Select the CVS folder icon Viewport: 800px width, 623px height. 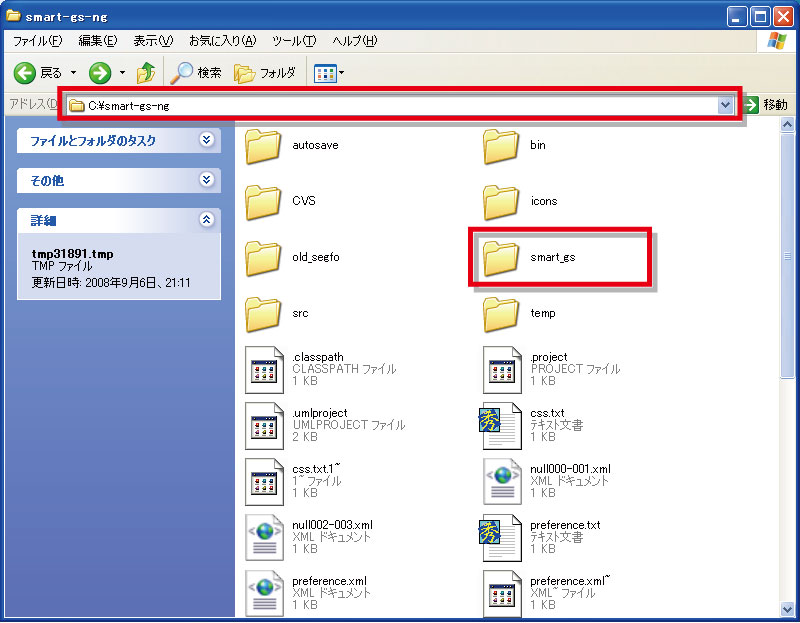click(x=263, y=203)
